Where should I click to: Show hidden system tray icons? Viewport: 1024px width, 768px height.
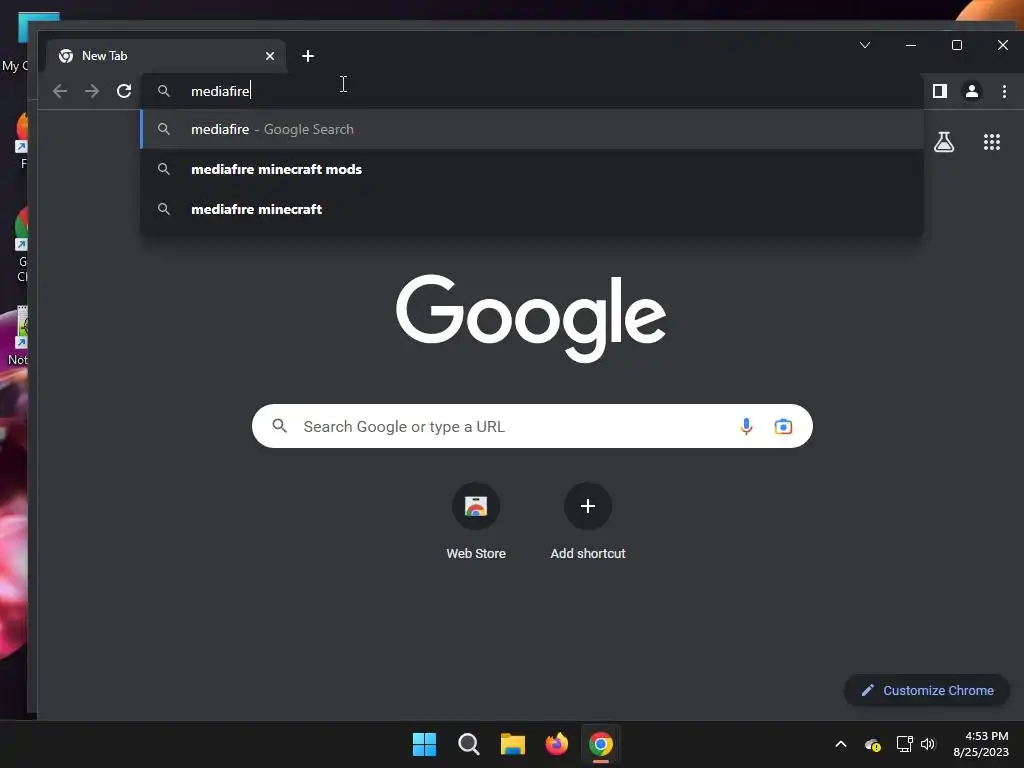[x=840, y=744]
